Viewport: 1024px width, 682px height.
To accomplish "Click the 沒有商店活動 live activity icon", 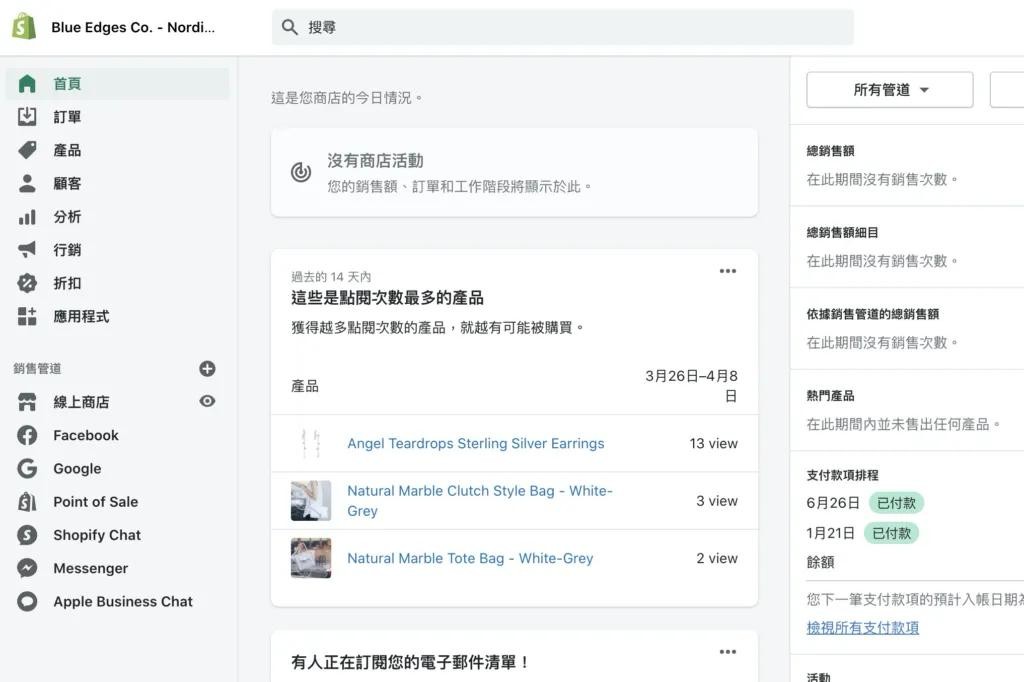I will pos(300,172).
